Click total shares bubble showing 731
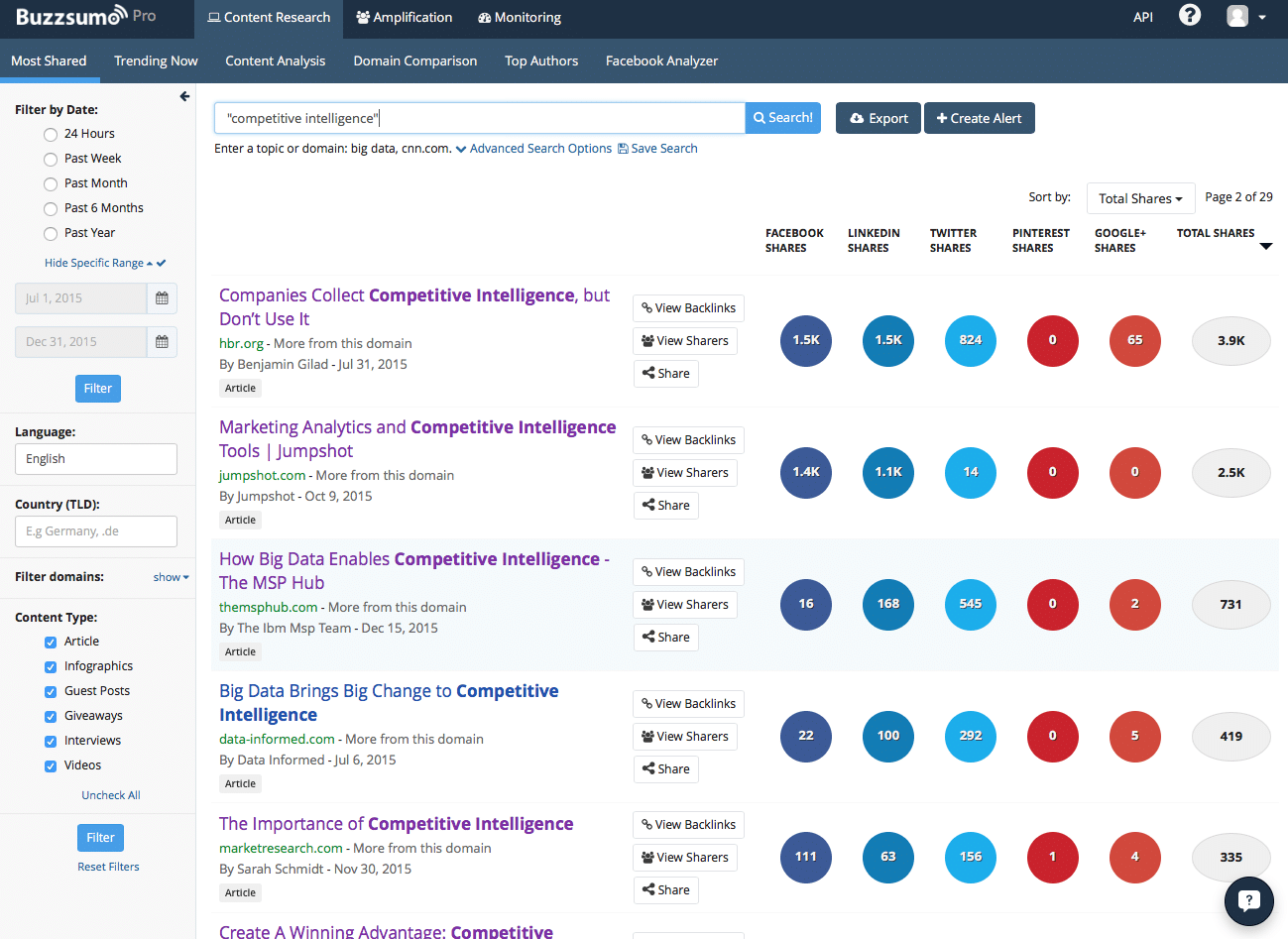 tap(1231, 604)
